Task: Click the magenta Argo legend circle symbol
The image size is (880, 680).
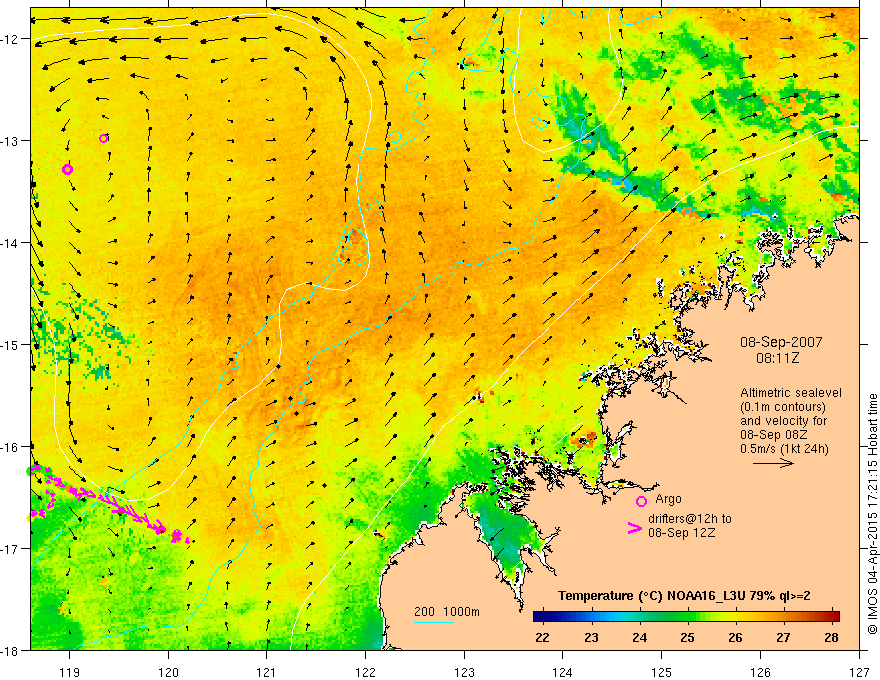Action: pyautogui.click(x=641, y=501)
